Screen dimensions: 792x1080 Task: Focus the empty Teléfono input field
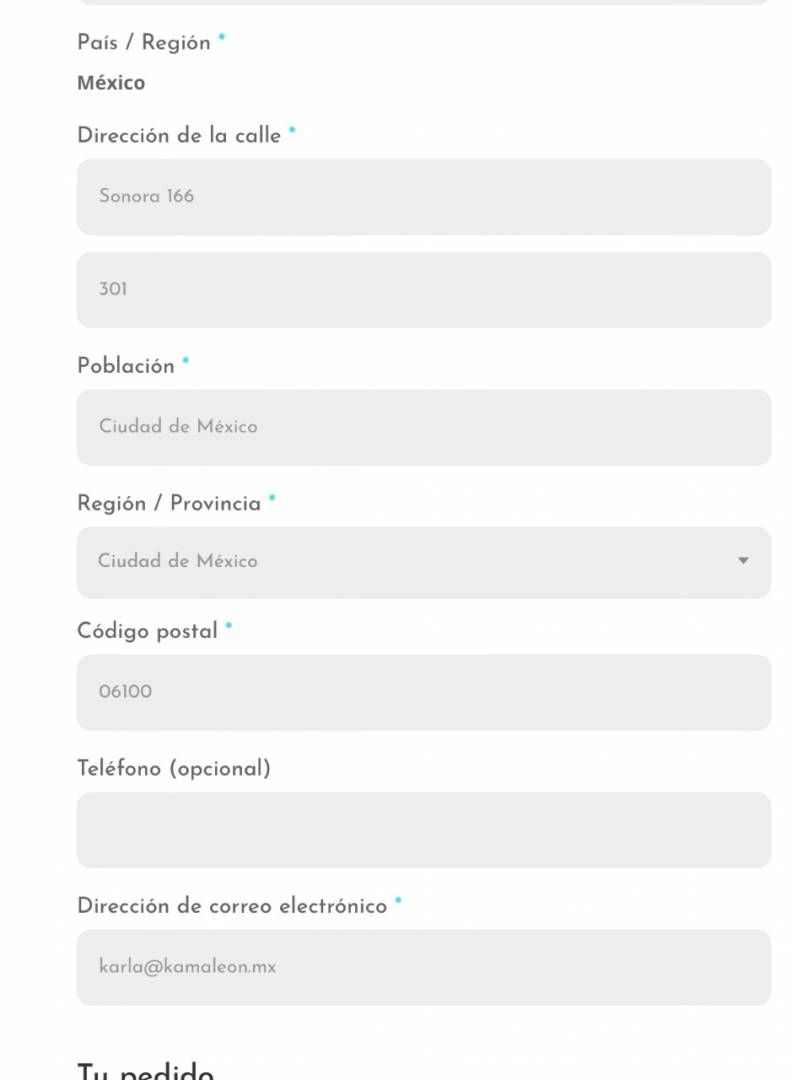[424, 830]
